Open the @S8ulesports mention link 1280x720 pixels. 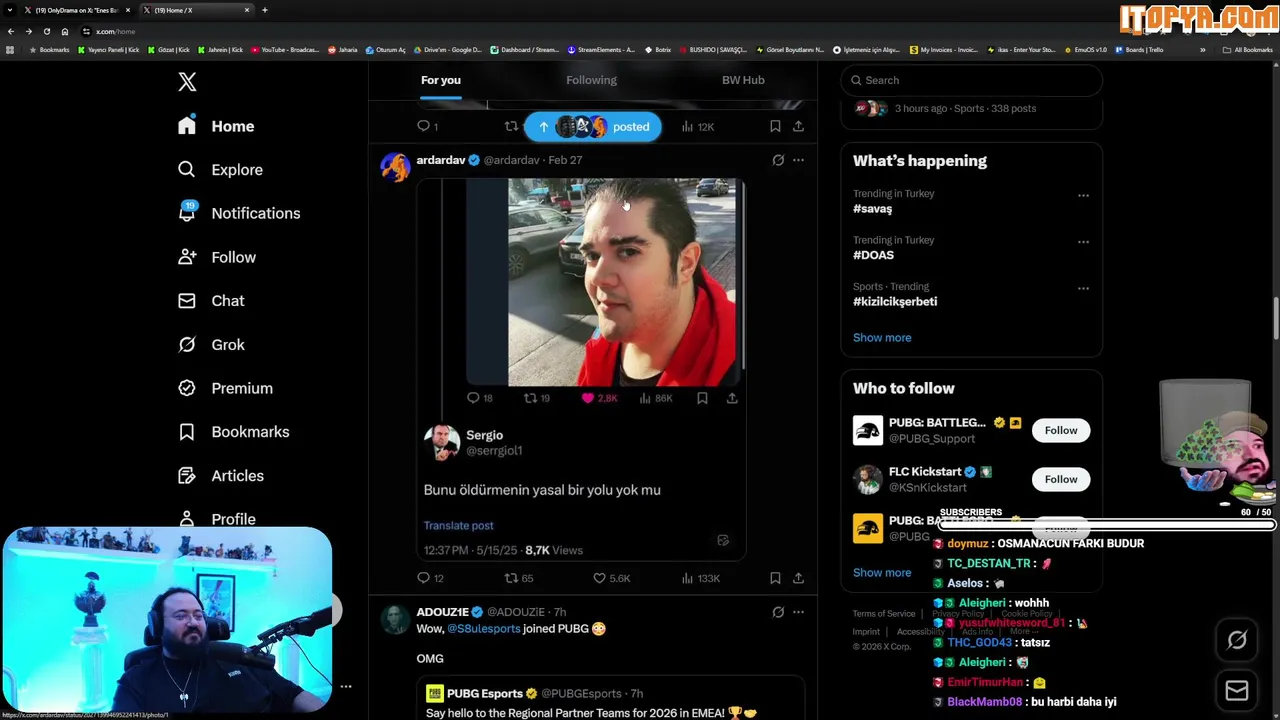click(x=483, y=629)
